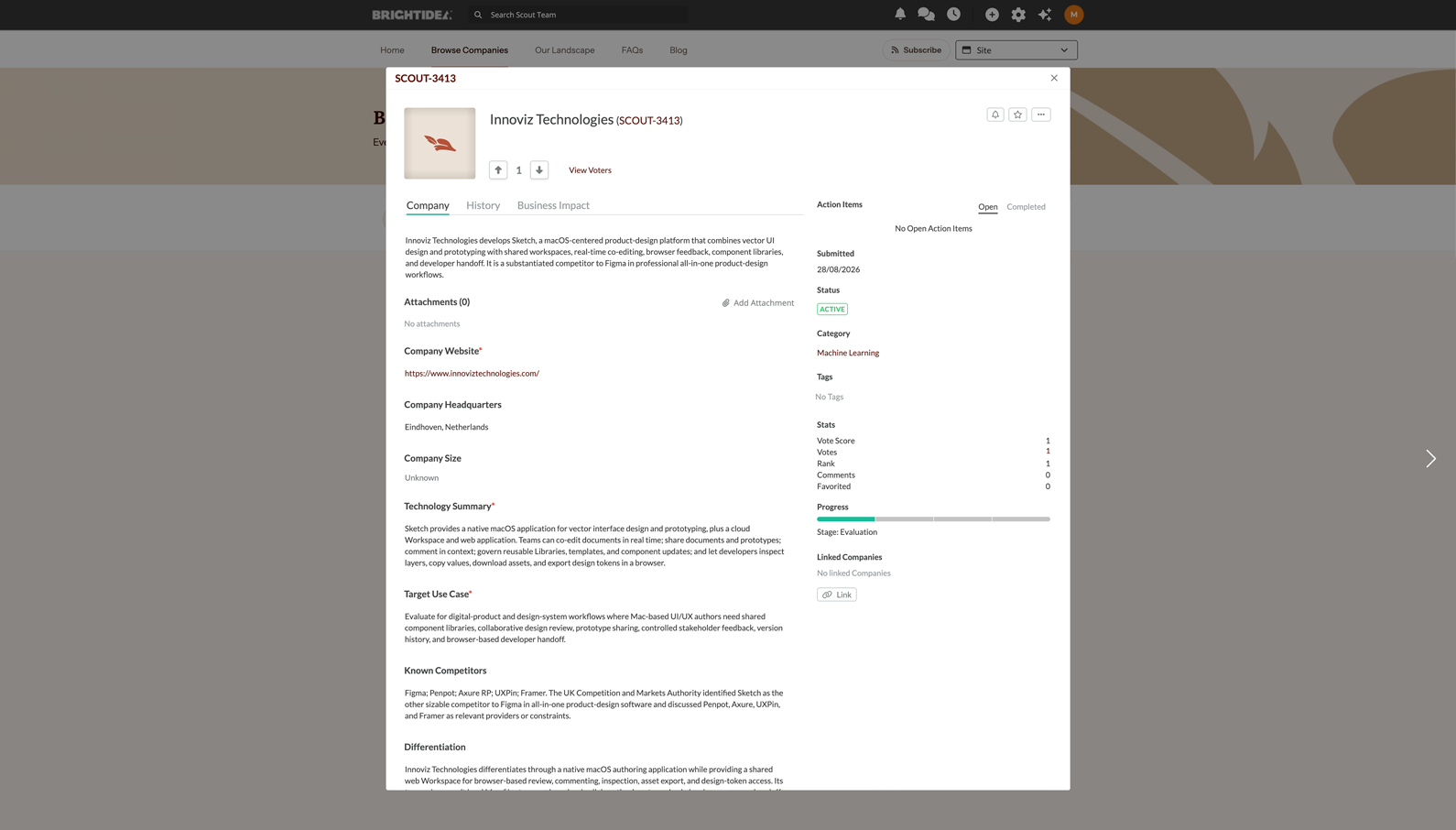
Task: Open the notifications bell in top bar
Action: pos(900,14)
